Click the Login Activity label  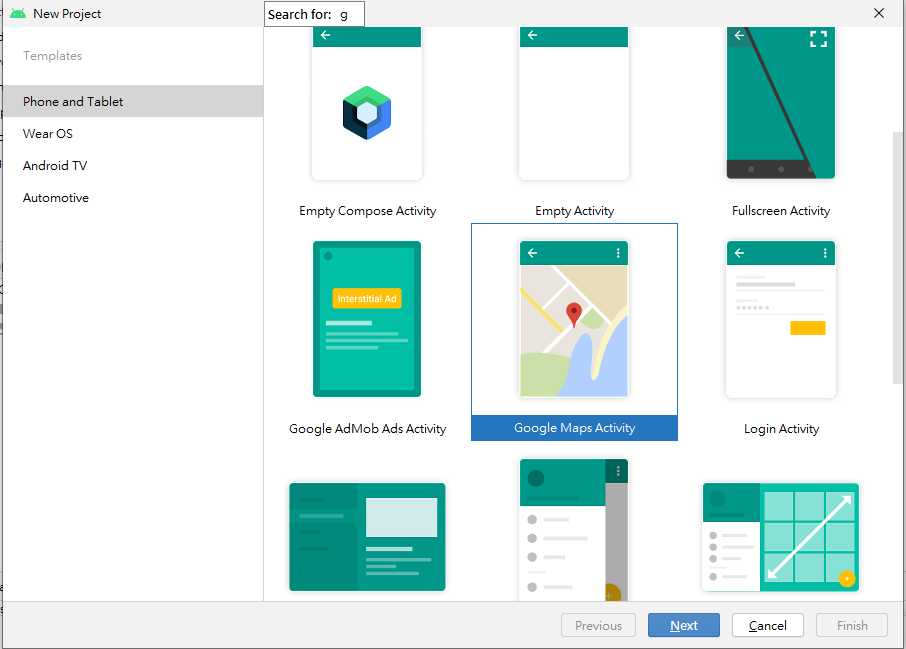pos(781,429)
